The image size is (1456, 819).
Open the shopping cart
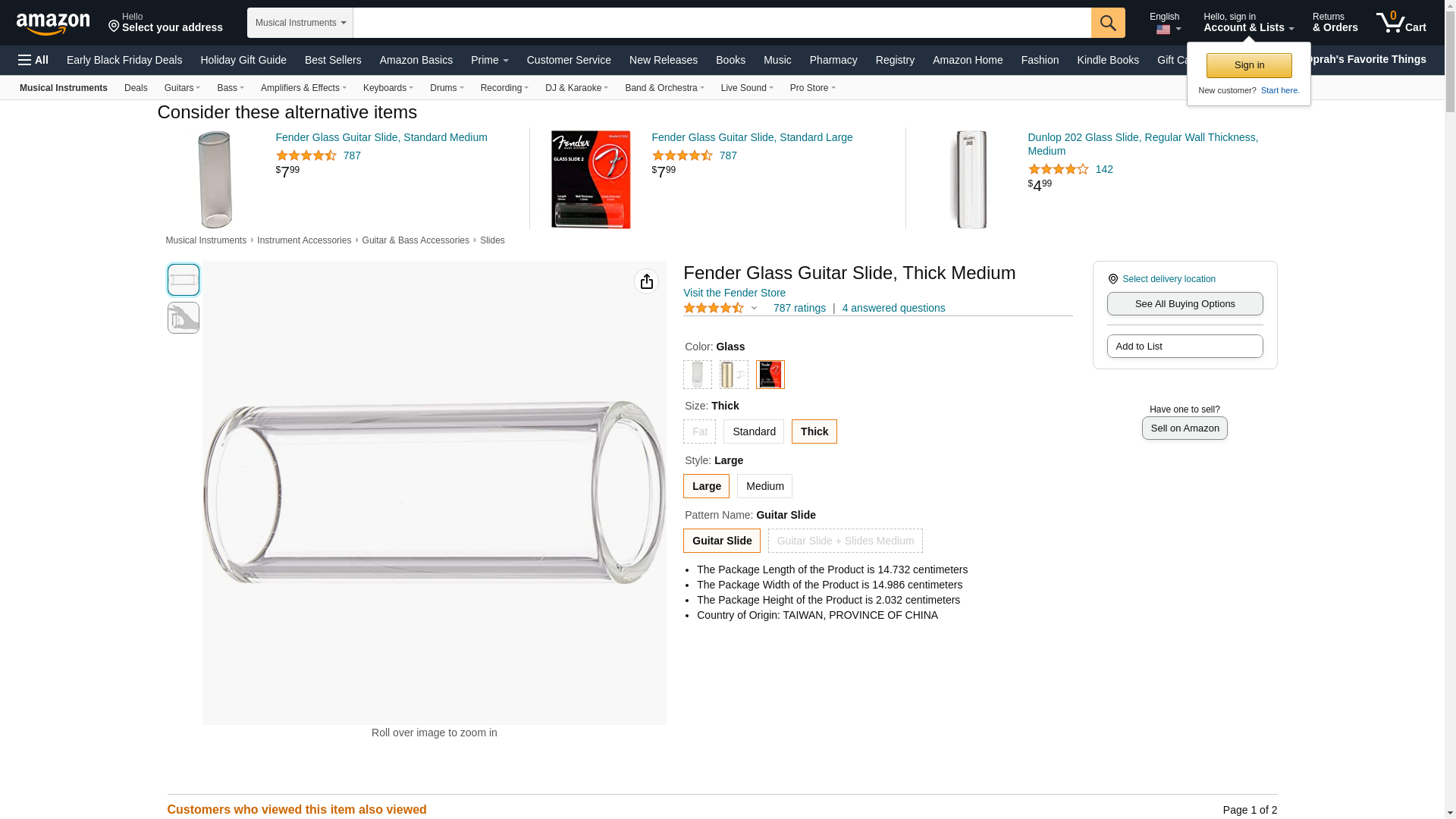(x=1401, y=23)
